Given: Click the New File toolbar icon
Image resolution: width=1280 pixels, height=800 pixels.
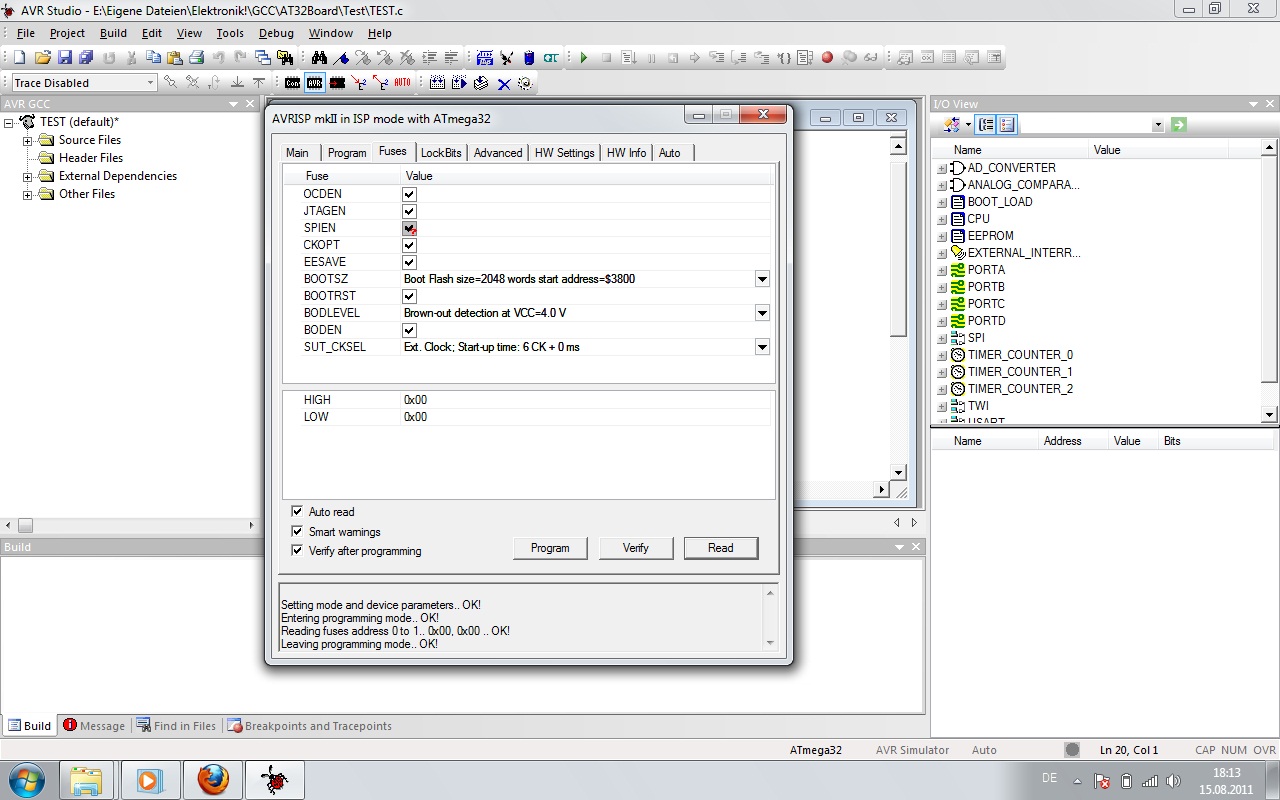Looking at the screenshot, I should pos(19,58).
